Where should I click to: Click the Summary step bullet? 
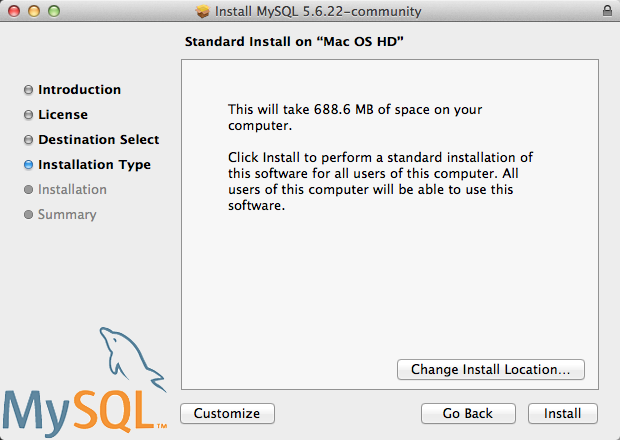tap(28, 214)
